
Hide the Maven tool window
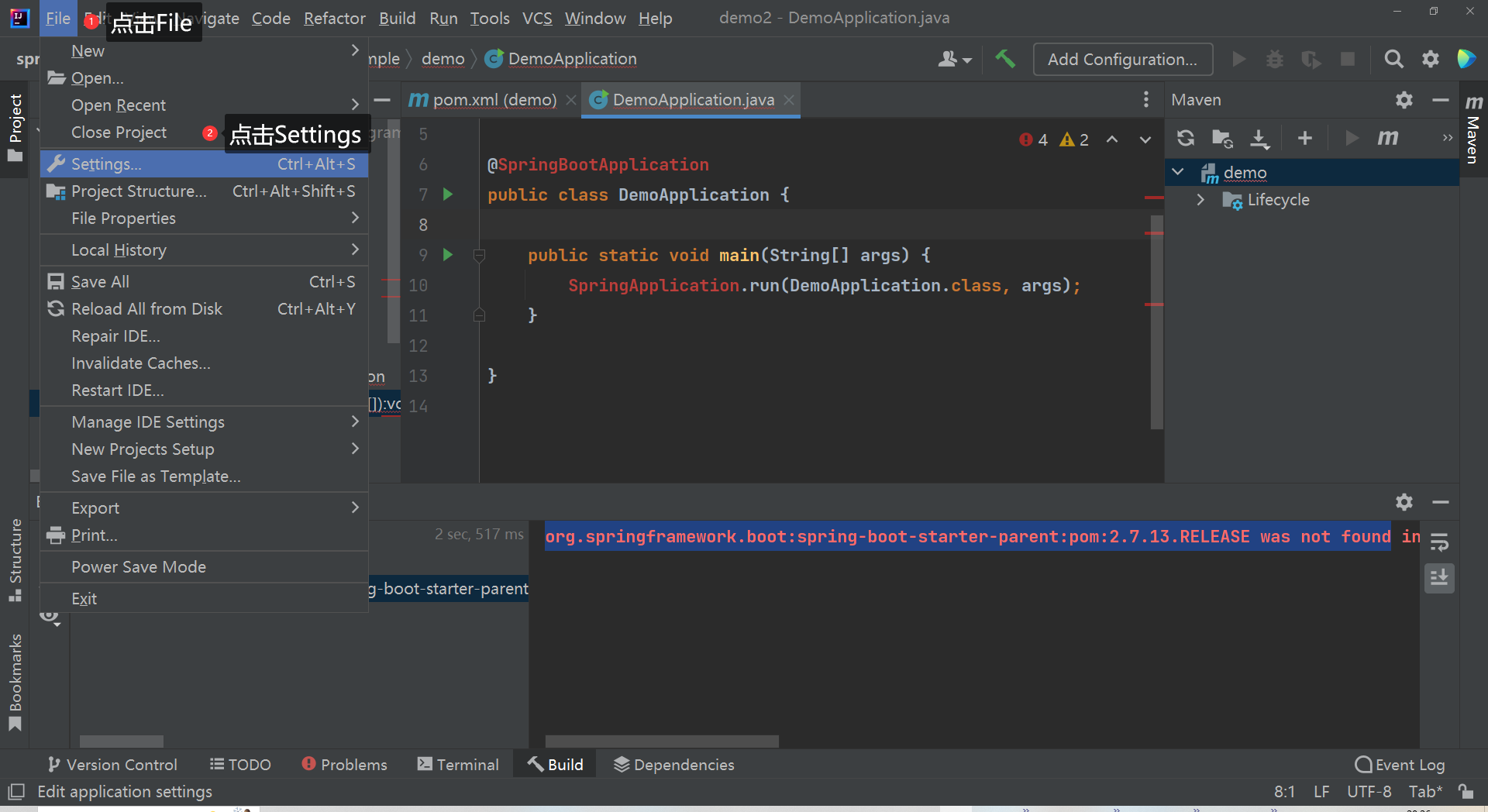pos(1441,100)
